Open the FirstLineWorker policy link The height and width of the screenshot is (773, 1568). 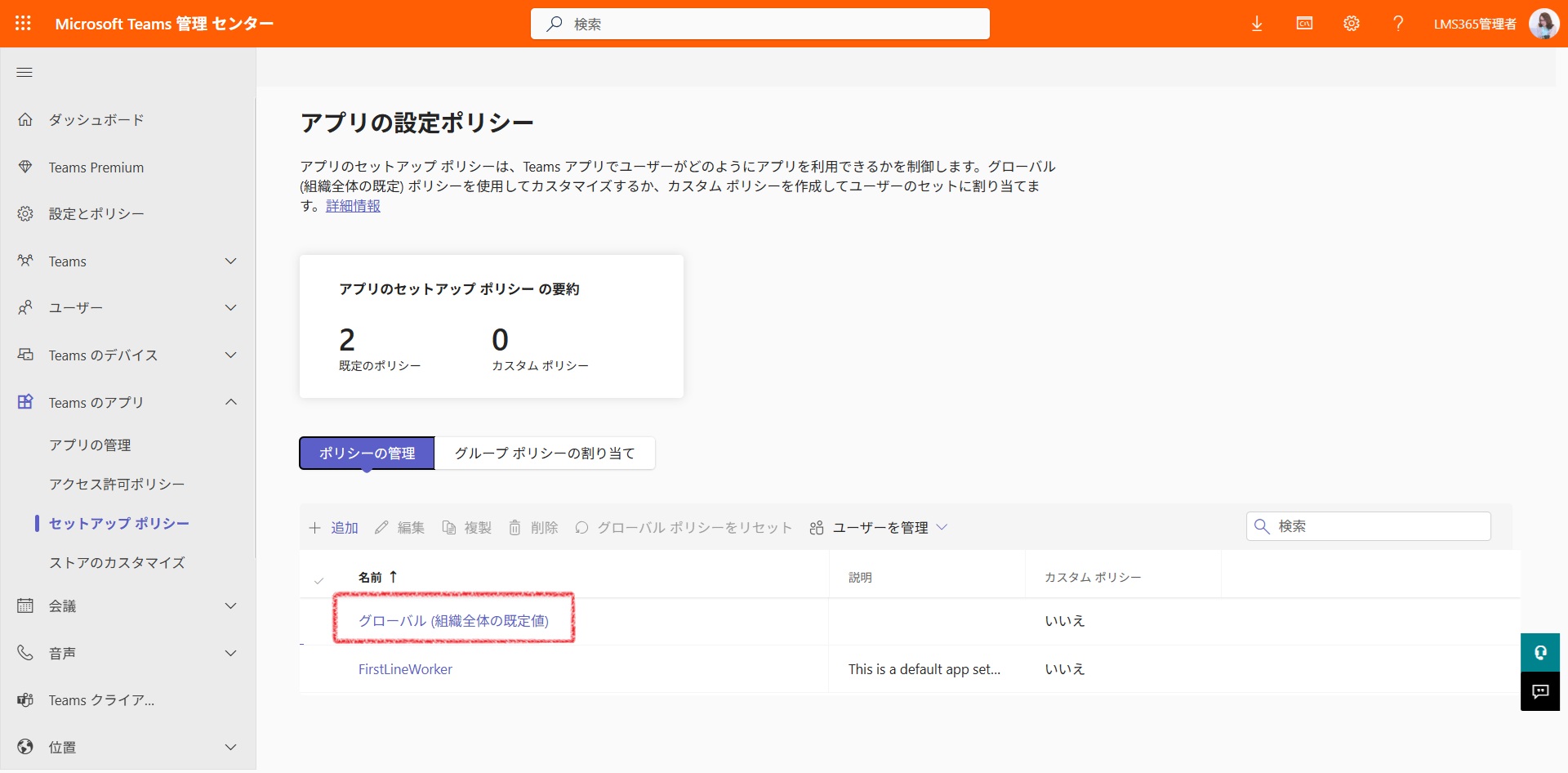405,669
